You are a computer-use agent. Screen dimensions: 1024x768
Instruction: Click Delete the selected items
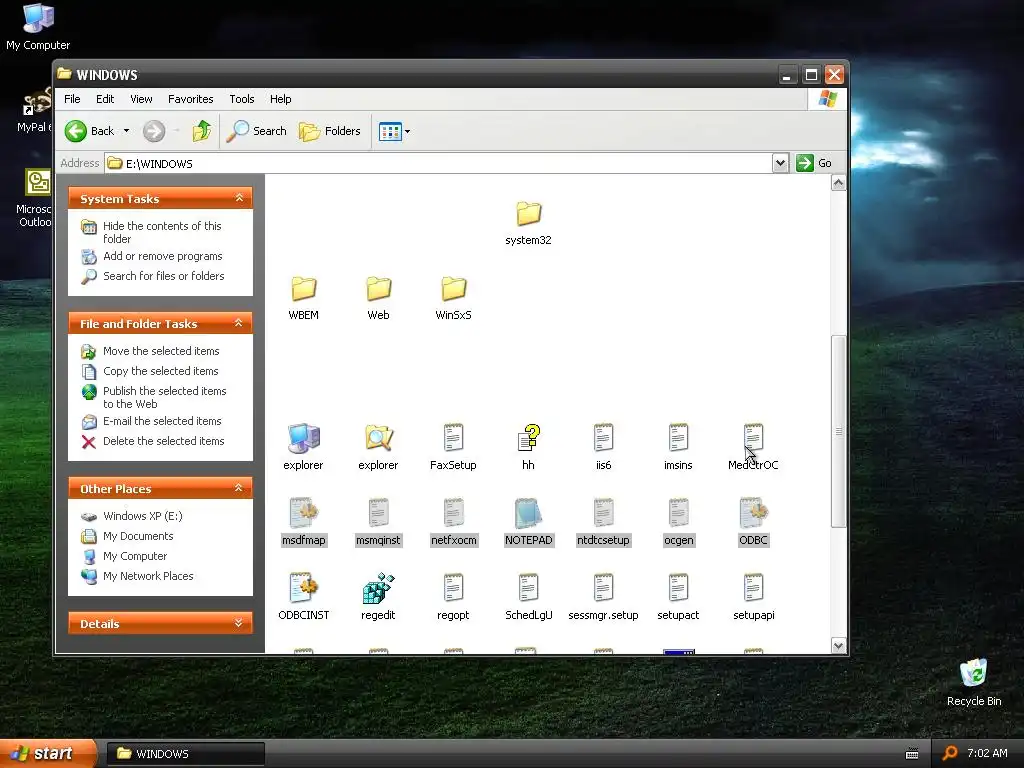[163, 441]
